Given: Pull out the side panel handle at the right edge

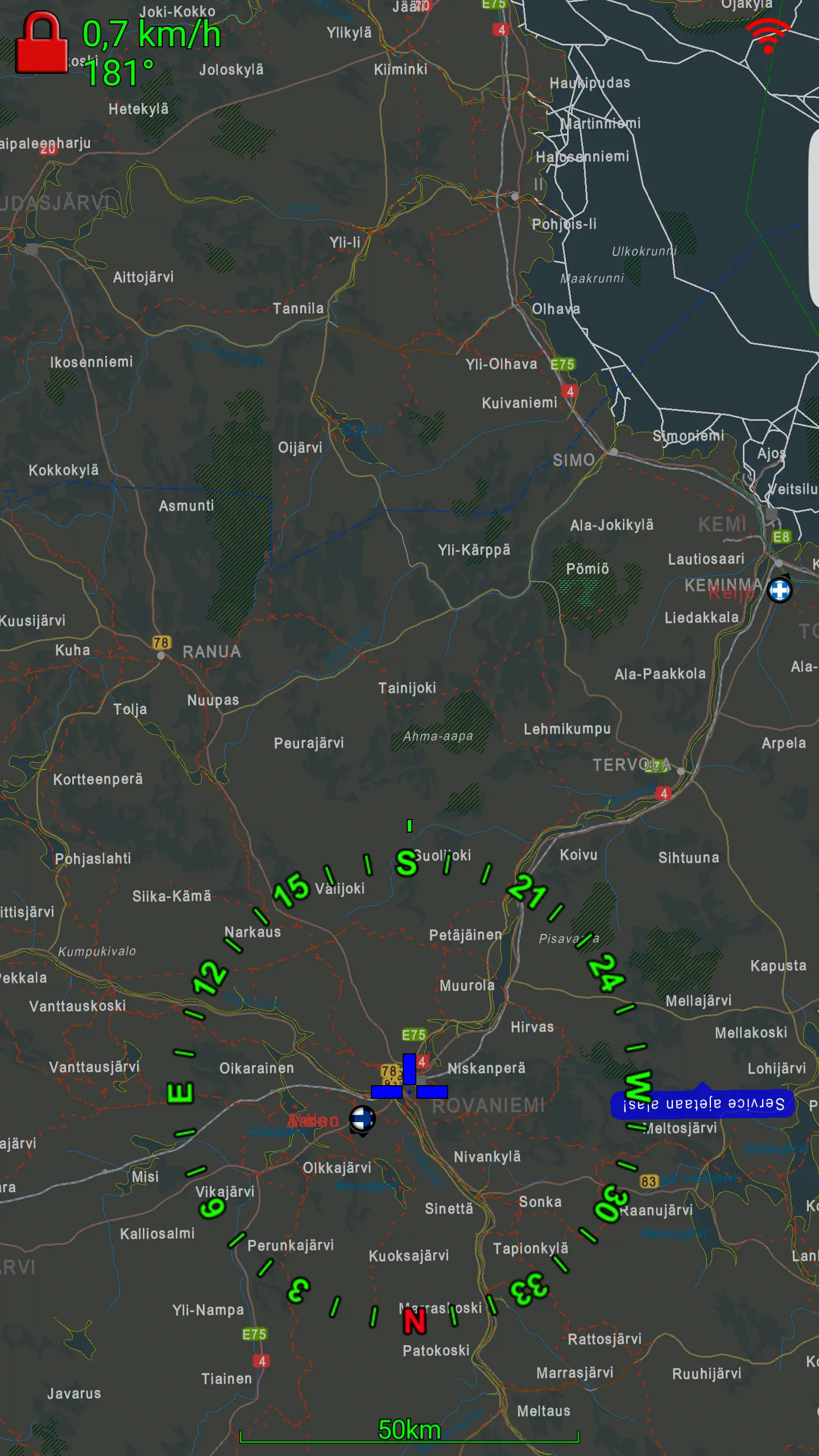Looking at the screenshot, I should (x=814, y=218).
